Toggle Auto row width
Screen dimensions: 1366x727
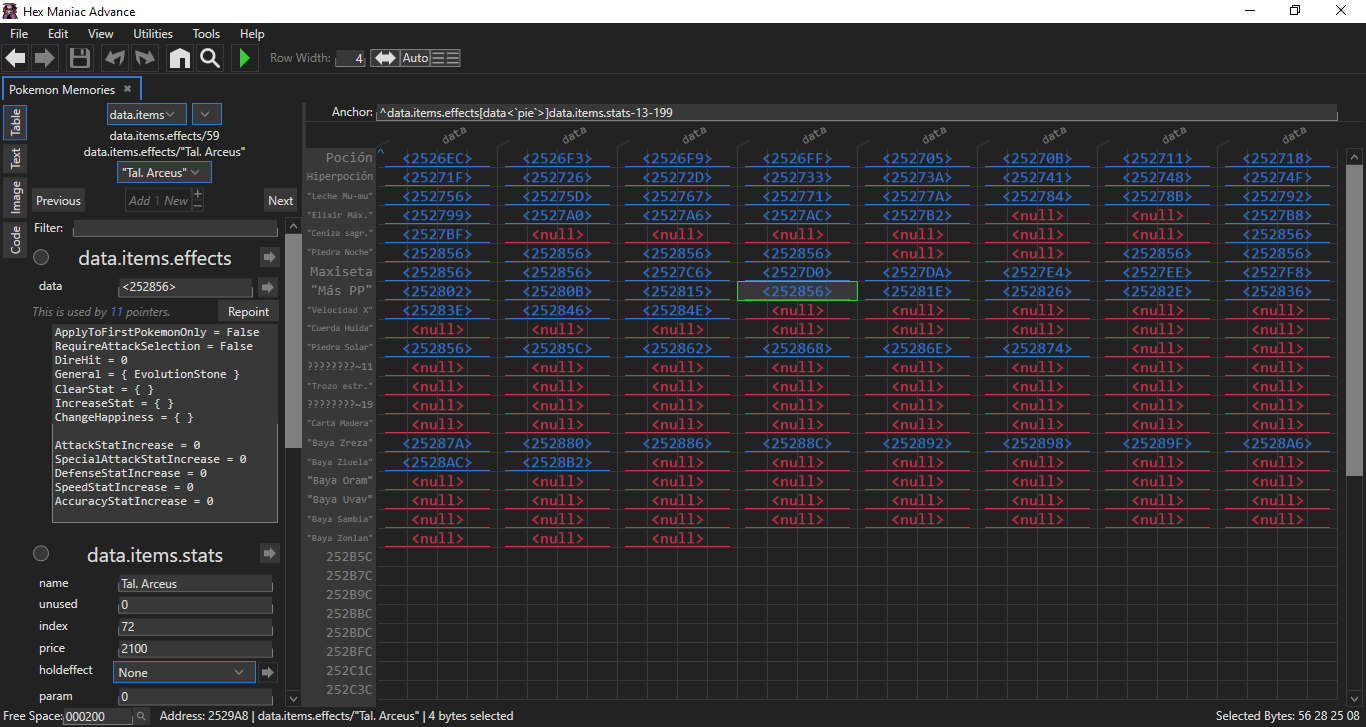click(x=415, y=58)
